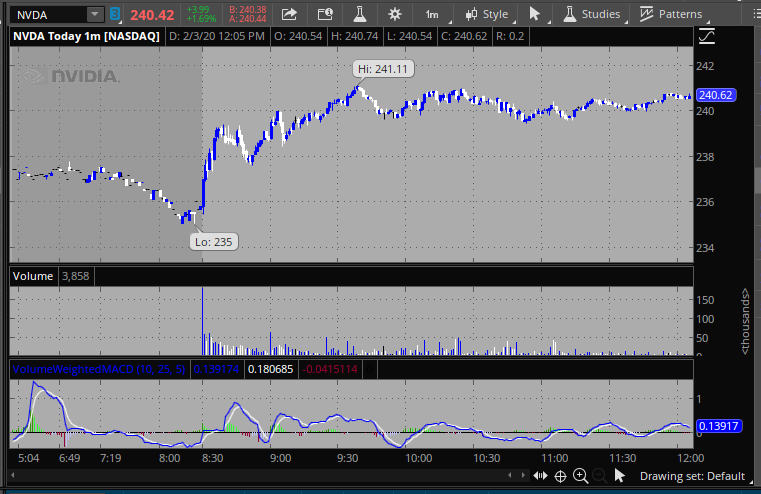Click the crosshair pan icon
Image resolution: width=761 pixels, height=494 pixels.
click(560, 476)
